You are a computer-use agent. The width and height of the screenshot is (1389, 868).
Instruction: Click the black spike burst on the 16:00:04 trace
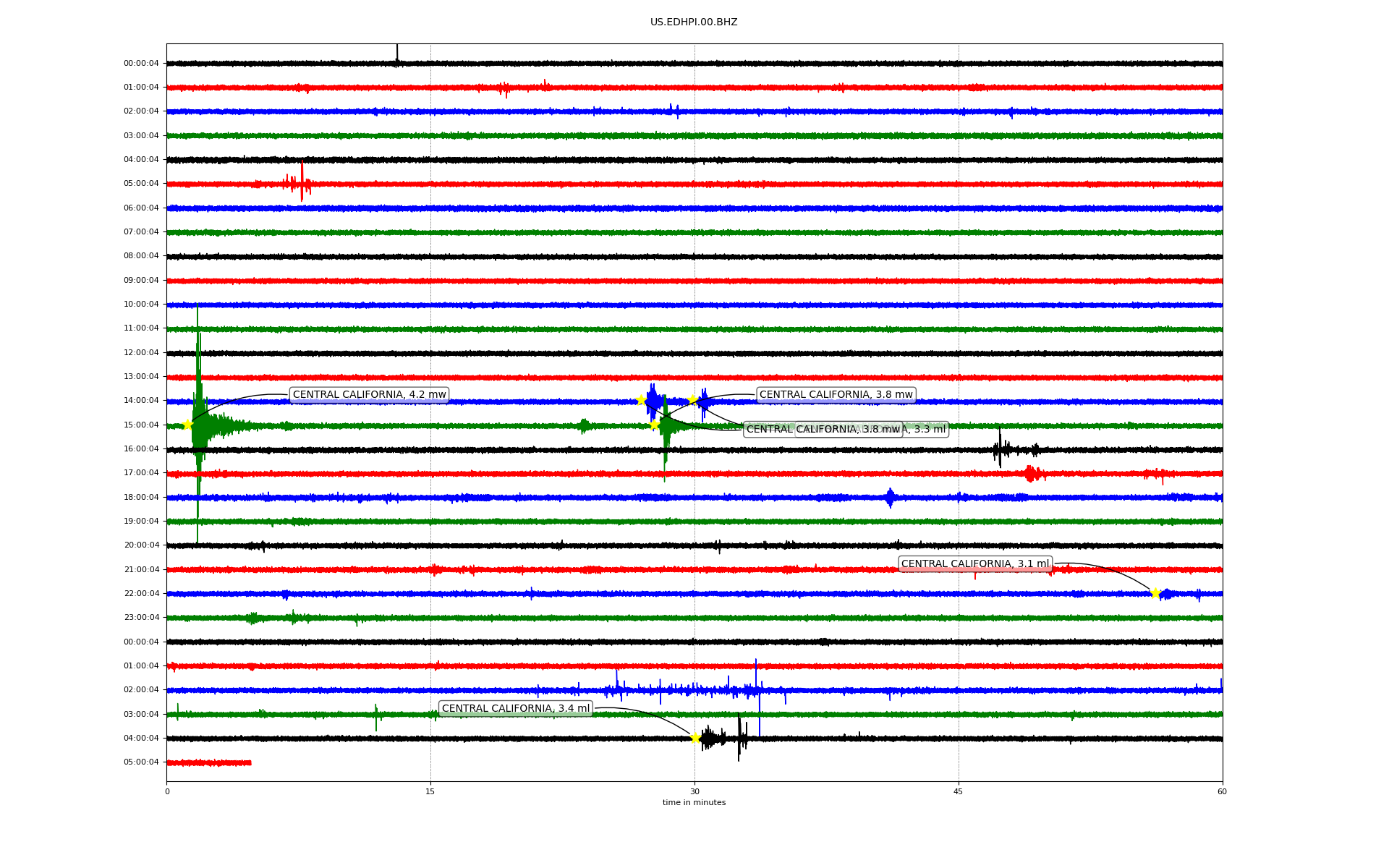(x=1001, y=450)
